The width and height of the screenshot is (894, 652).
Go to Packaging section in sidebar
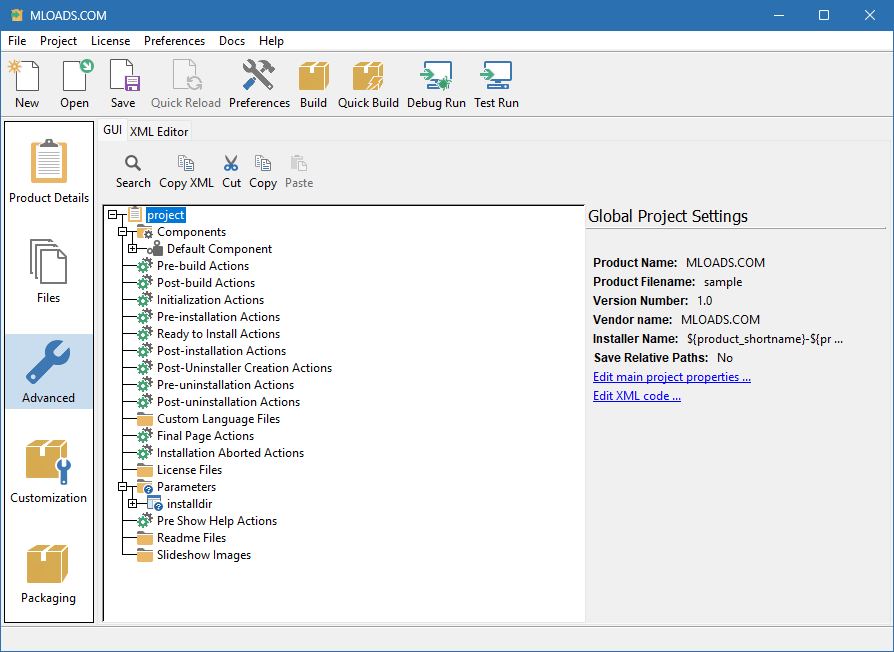[x=49, y=572]
